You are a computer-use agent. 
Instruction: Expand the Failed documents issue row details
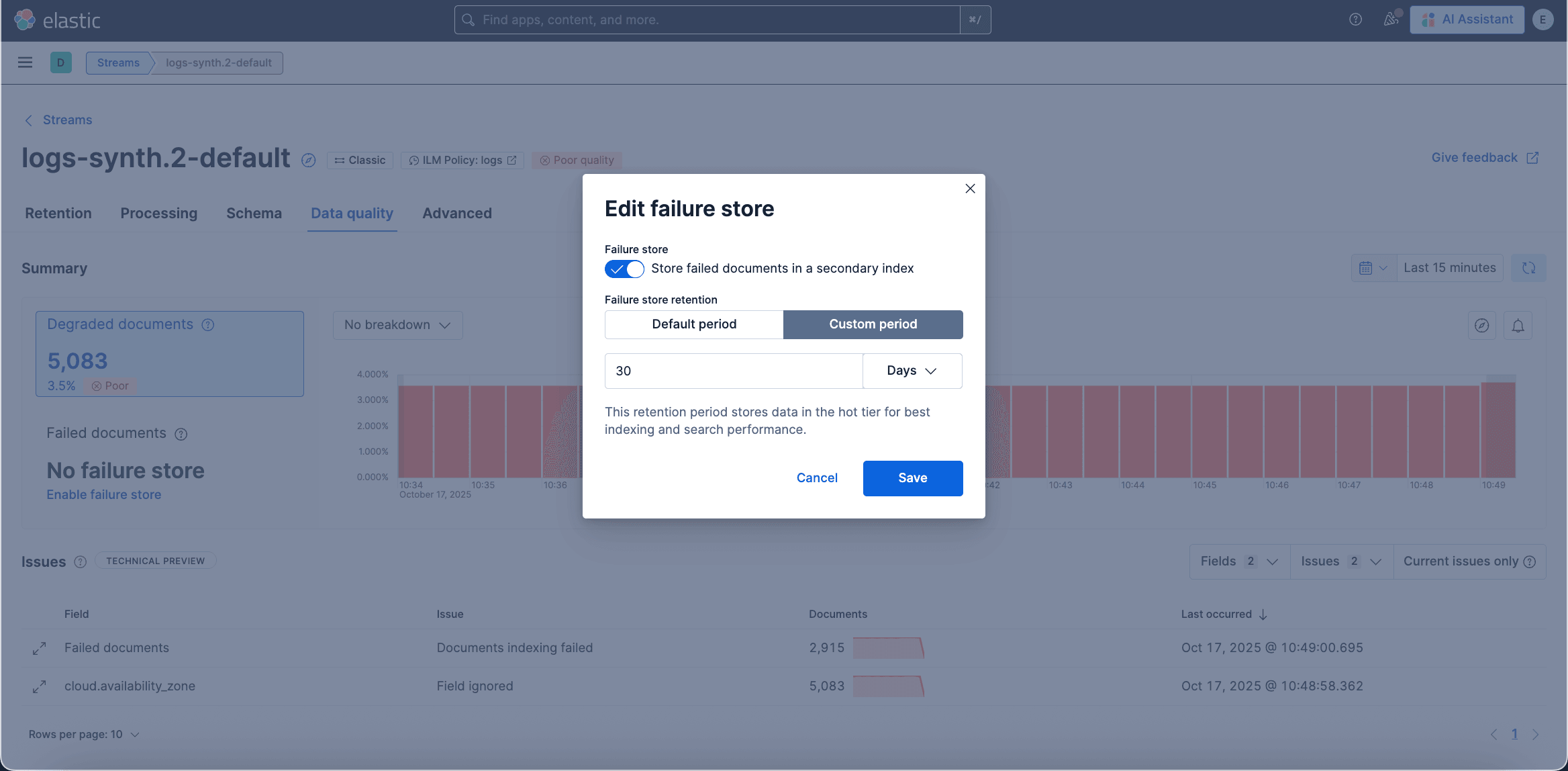[x=39, y=647]
